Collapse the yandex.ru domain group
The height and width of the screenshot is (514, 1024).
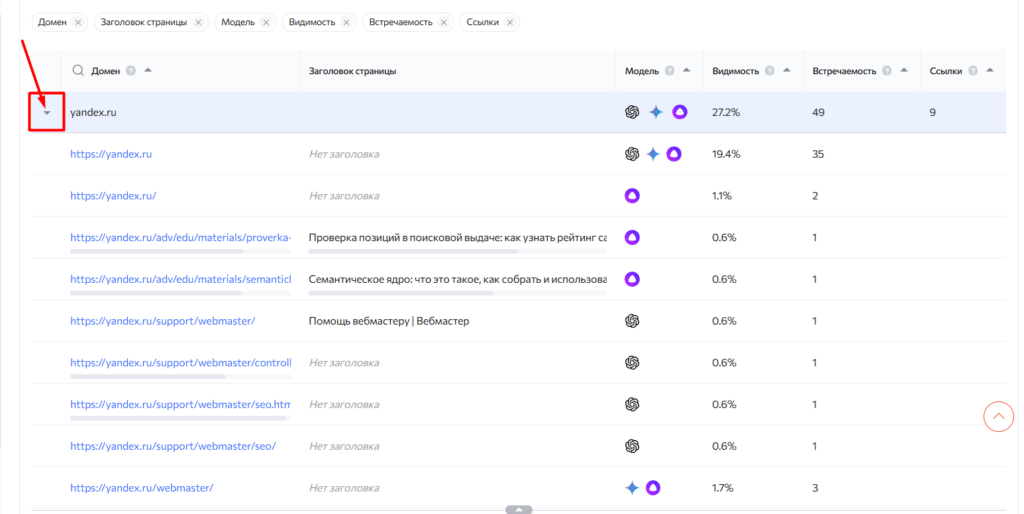[46, 113]
